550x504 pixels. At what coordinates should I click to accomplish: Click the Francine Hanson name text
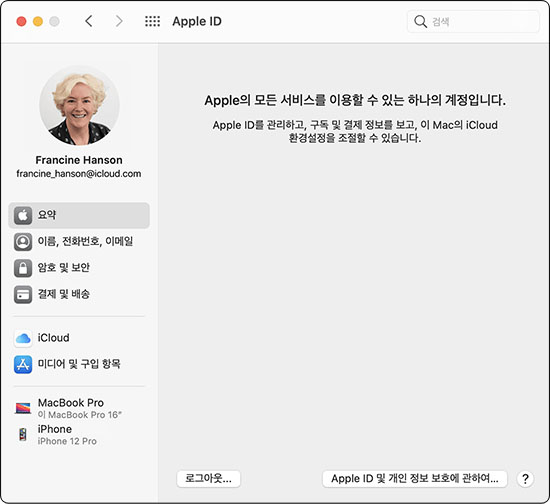(x=79, y=160)
